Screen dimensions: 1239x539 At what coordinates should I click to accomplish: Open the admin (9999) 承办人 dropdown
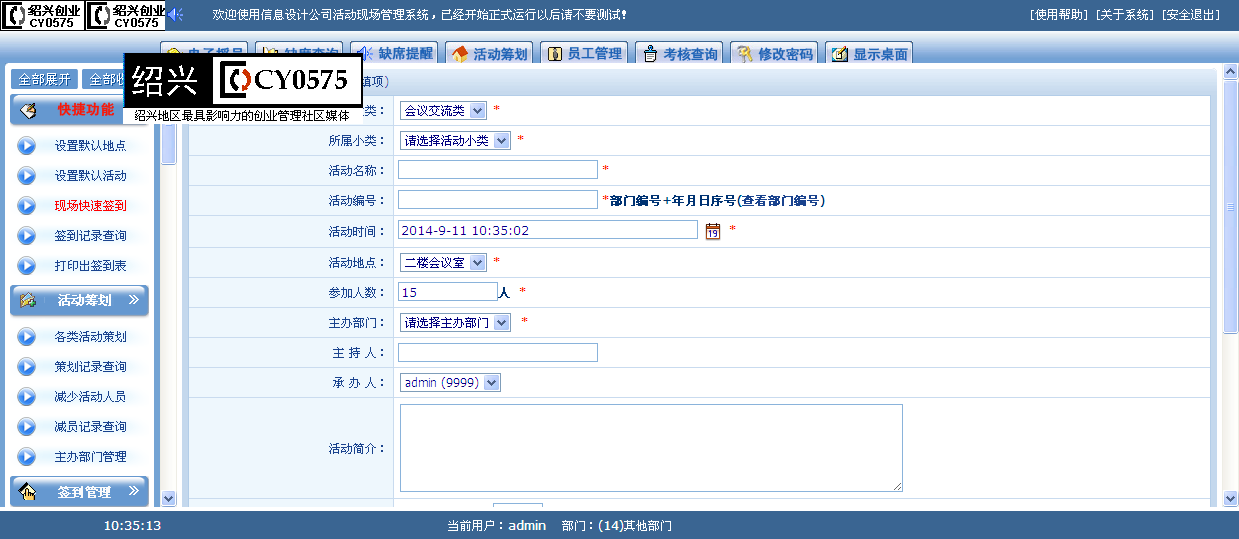pyautogui.click(x=450, y=382)
